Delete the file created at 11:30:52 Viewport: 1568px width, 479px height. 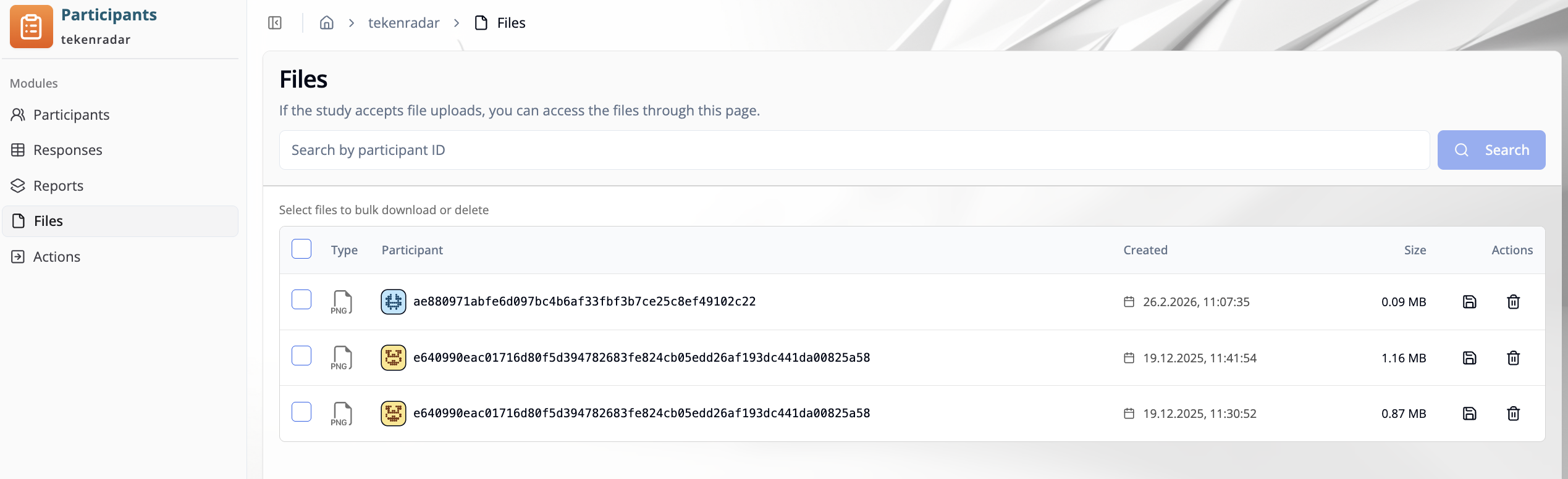point(1513,414)
